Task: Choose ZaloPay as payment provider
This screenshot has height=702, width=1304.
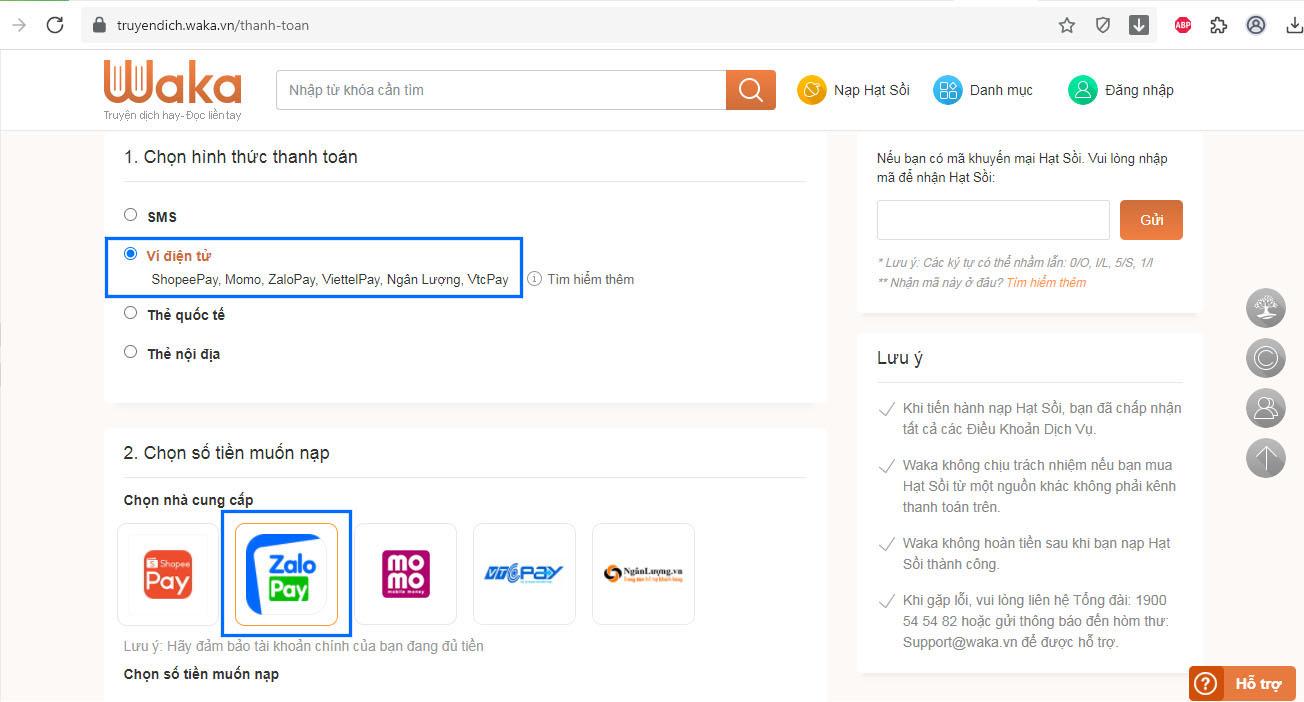Action: click(286, 574)
